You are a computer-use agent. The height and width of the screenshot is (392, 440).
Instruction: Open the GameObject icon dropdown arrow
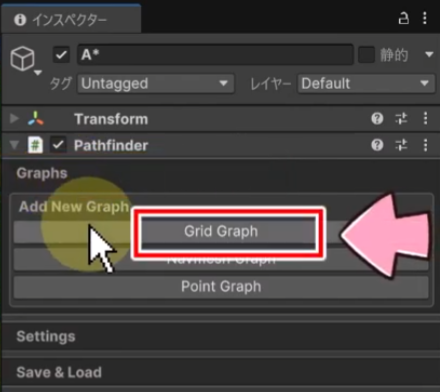(38, 72)
